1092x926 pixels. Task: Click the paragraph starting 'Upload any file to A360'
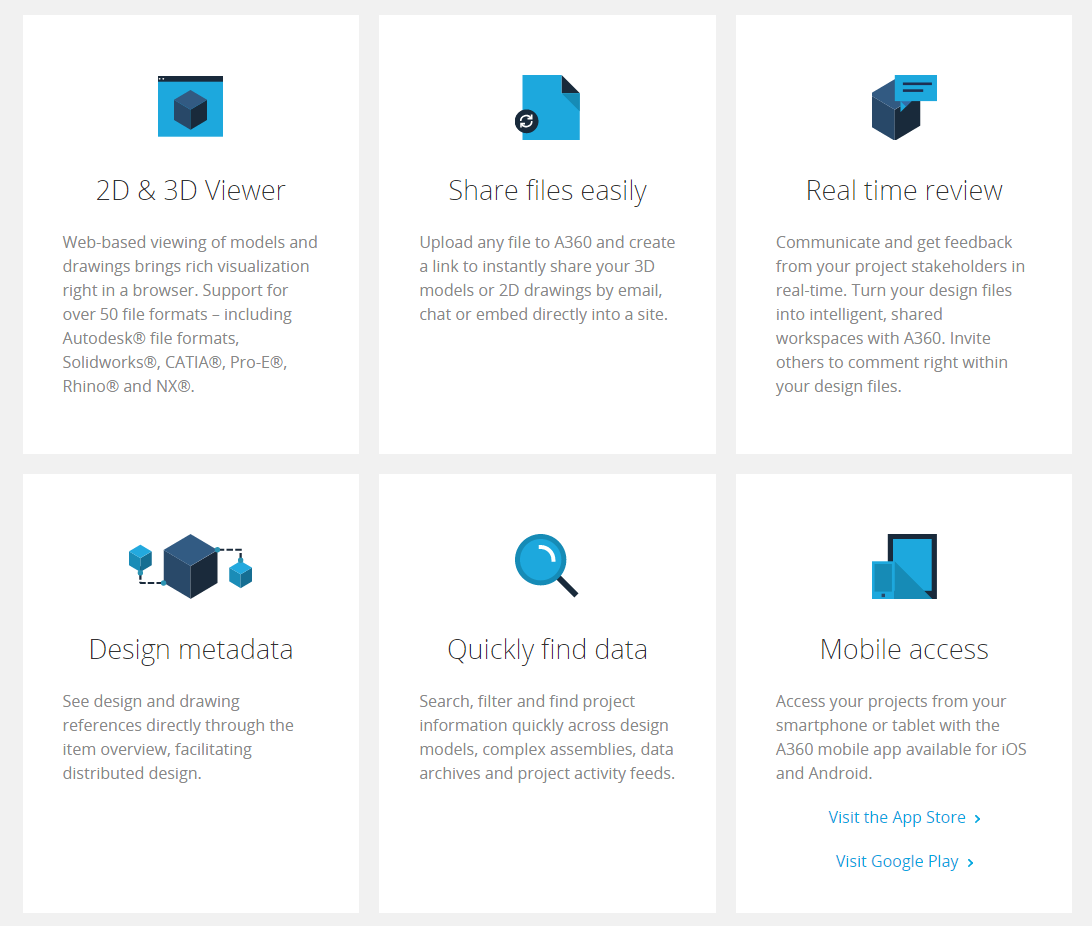pyautogui.click(x=547, y=278)
